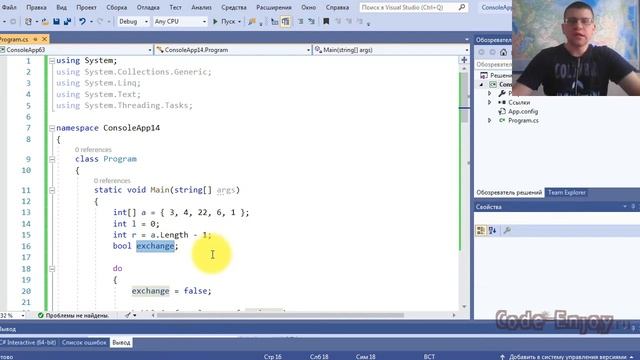
Task: Click the Undo arrow icon
Action: pyautogui.click(x=82, y=21)
